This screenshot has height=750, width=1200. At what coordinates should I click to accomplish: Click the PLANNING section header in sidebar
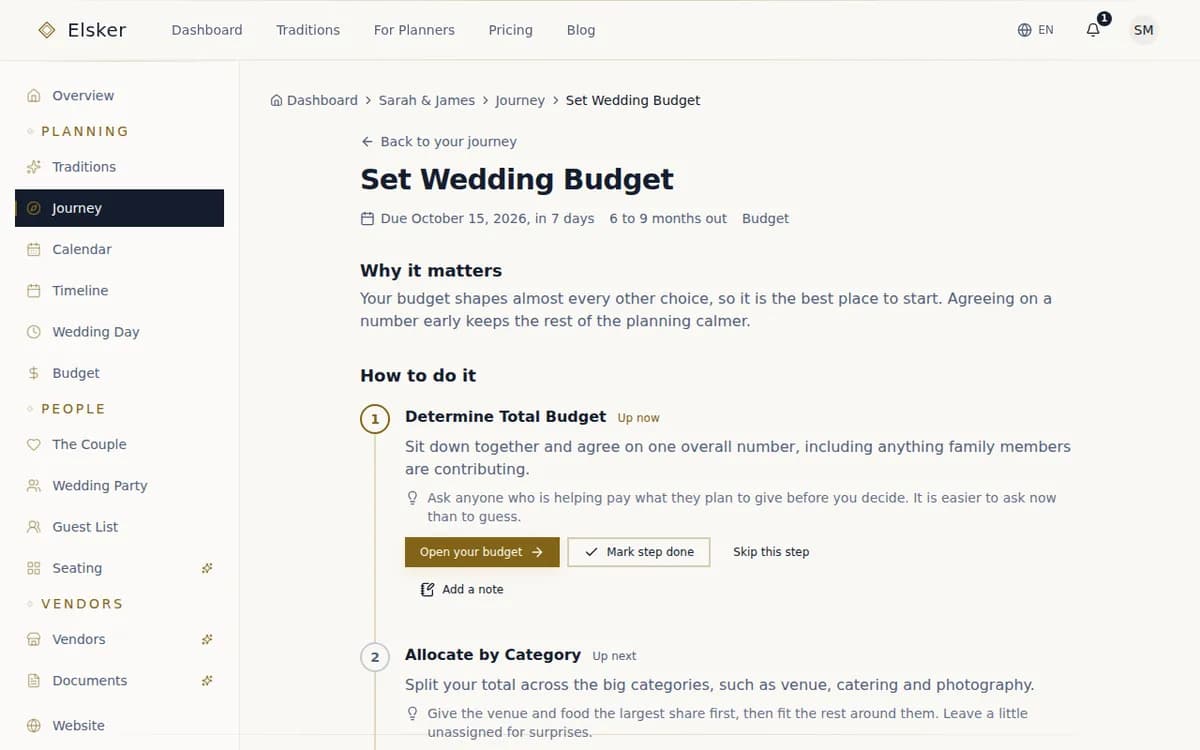click(x=85, y=131)
